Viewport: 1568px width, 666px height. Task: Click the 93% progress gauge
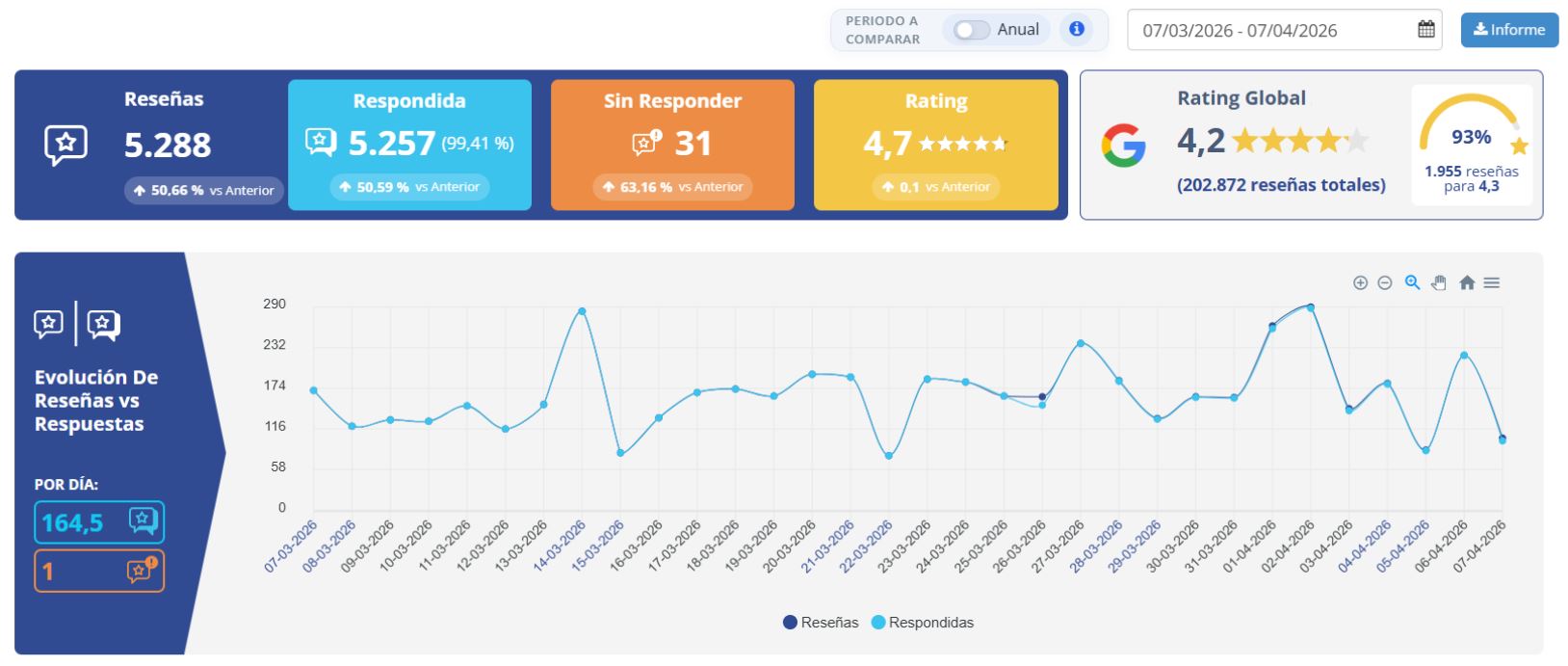click(x=1471, y=135)
